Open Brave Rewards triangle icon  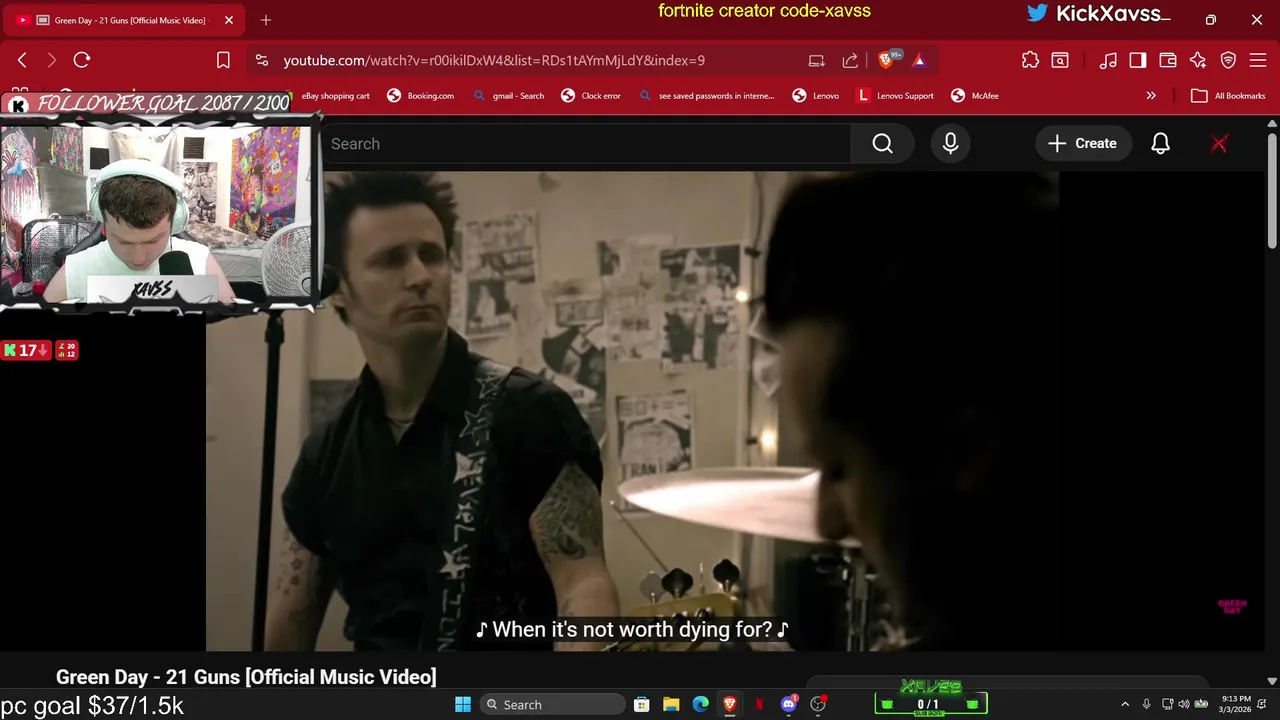[919, 60]
